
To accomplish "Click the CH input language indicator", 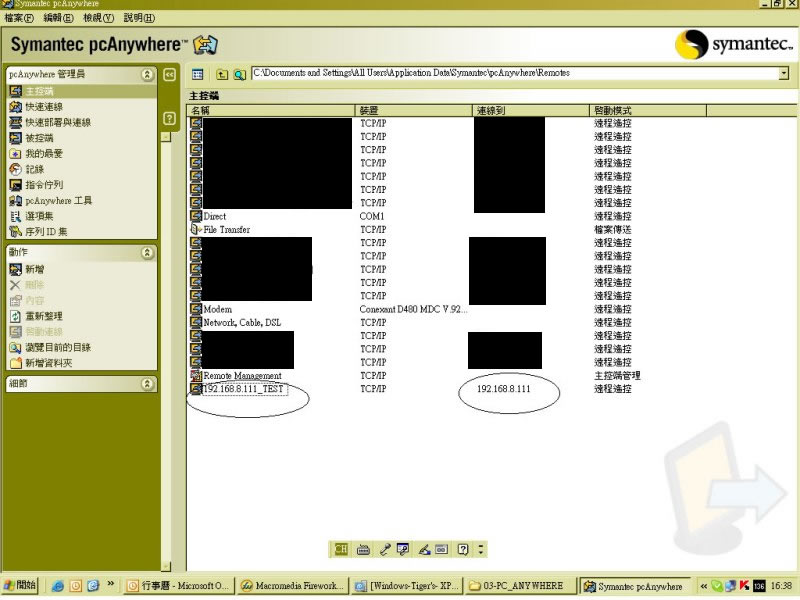I will tap(340, 549).
